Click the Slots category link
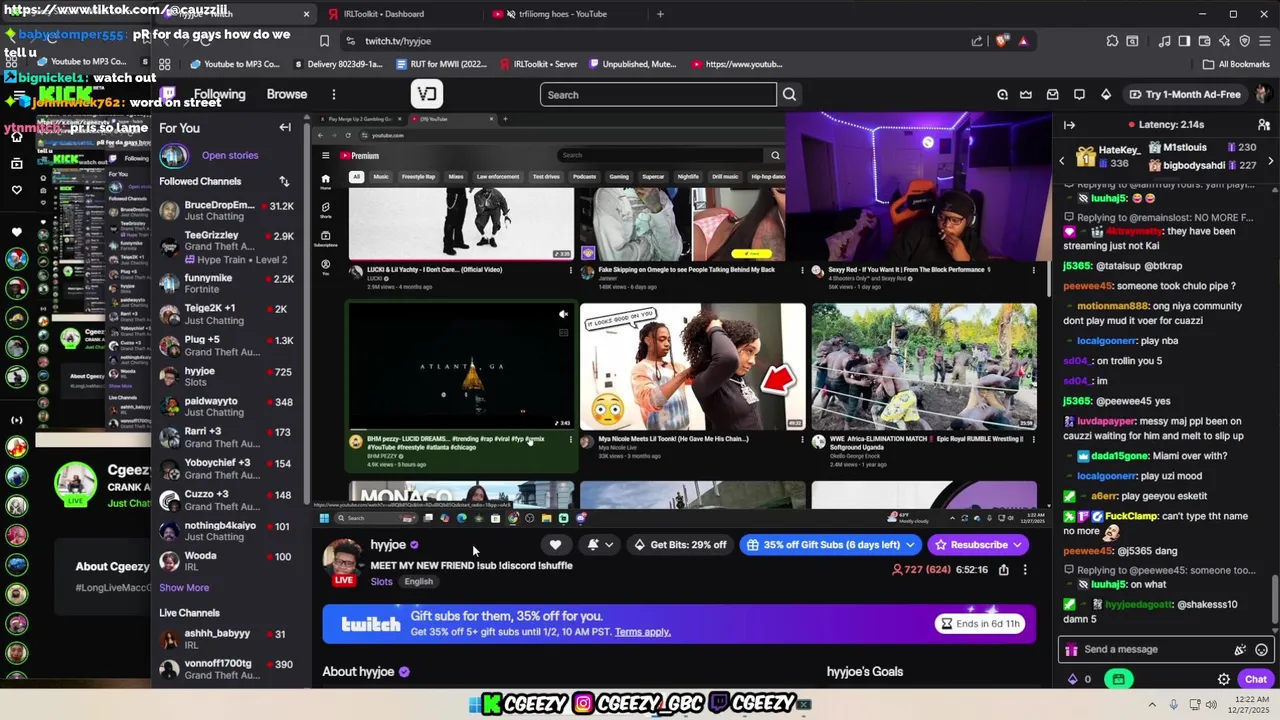This screenshot has height=720, width=1280. pos(381,582)
